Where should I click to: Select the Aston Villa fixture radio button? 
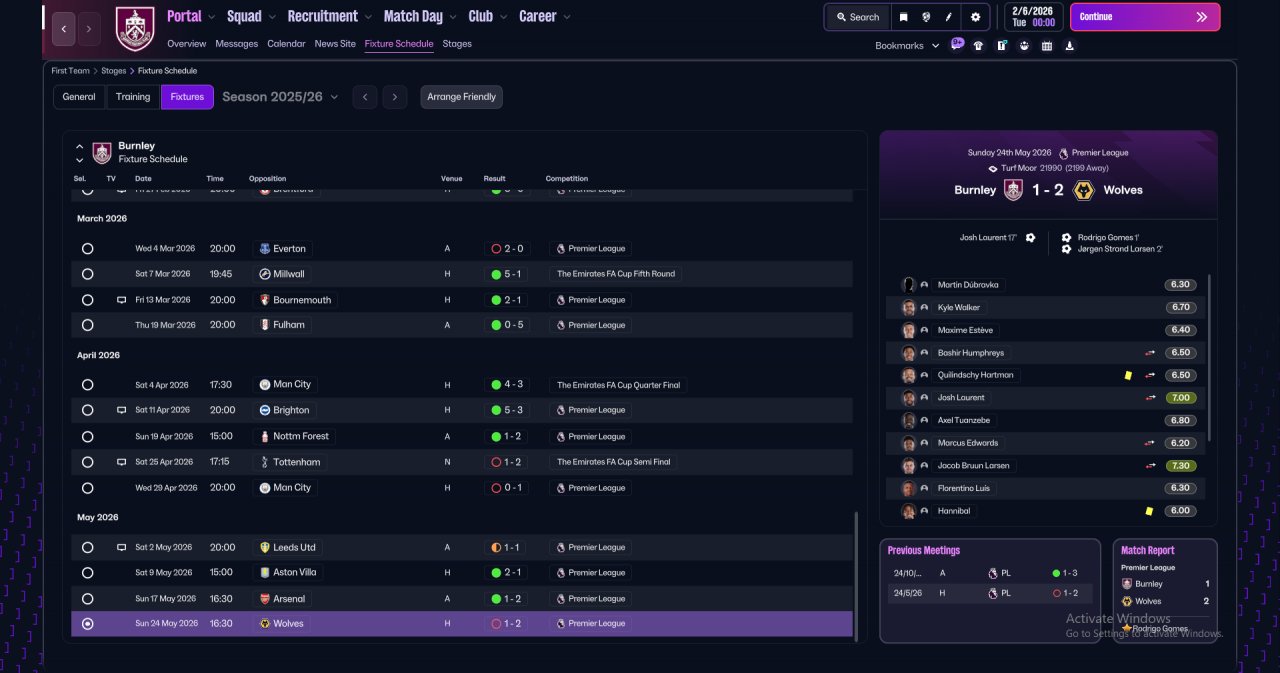coord(88,573)
